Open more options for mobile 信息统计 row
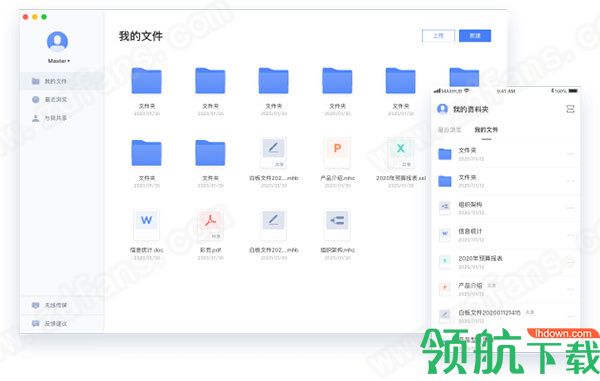This screenshot has height=381, width=600. (x=570, y=235)
